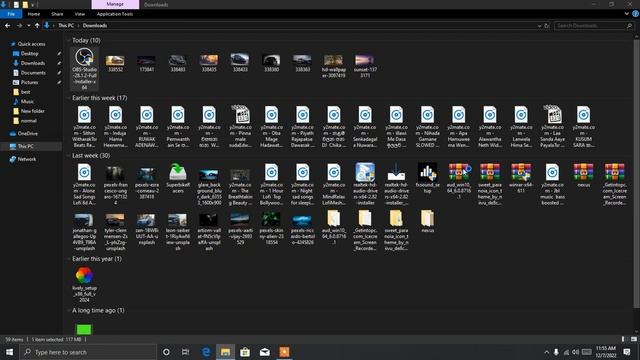
Task: Select the y2mate Alone Sad Songs file
Action: [x=84, y=184]
